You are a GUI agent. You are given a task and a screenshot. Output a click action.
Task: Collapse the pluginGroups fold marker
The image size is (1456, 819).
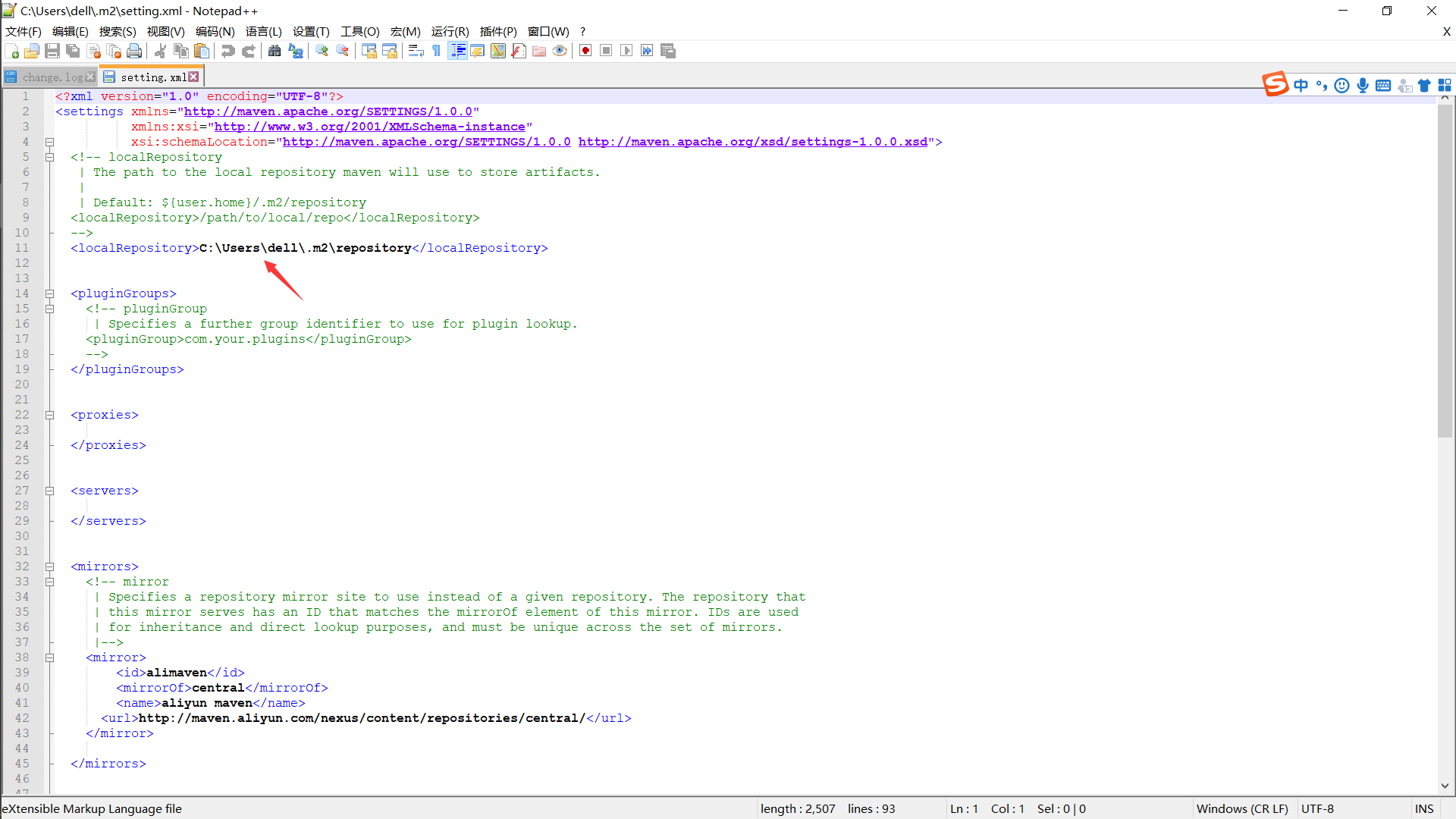coord(49,293)
